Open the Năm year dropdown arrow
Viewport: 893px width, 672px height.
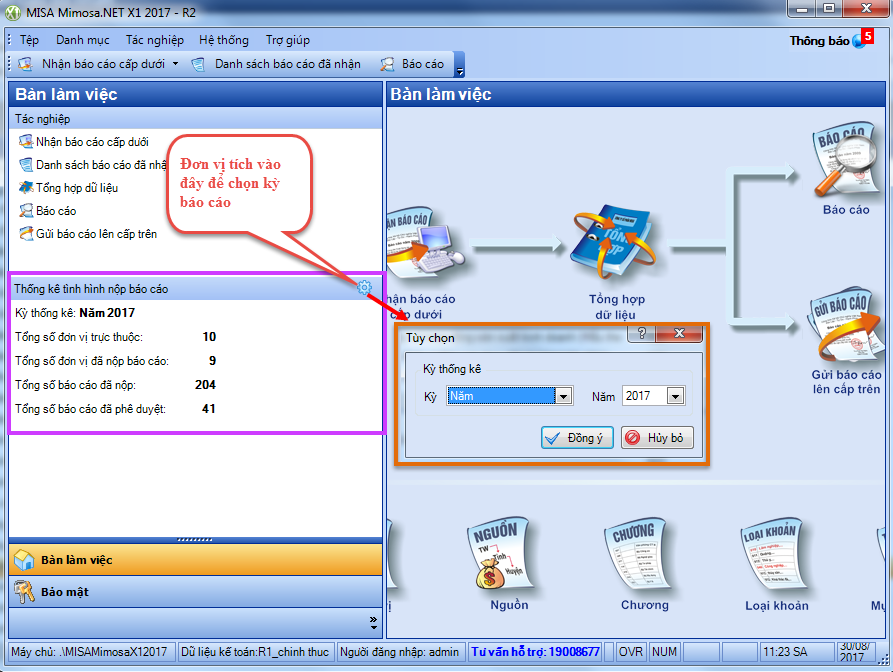click(x=675, y=396)
